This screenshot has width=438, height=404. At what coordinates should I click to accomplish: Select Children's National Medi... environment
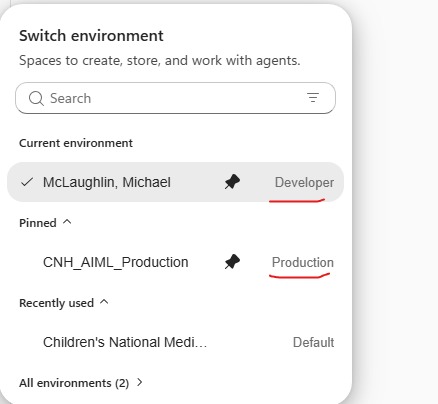(175, 342)
